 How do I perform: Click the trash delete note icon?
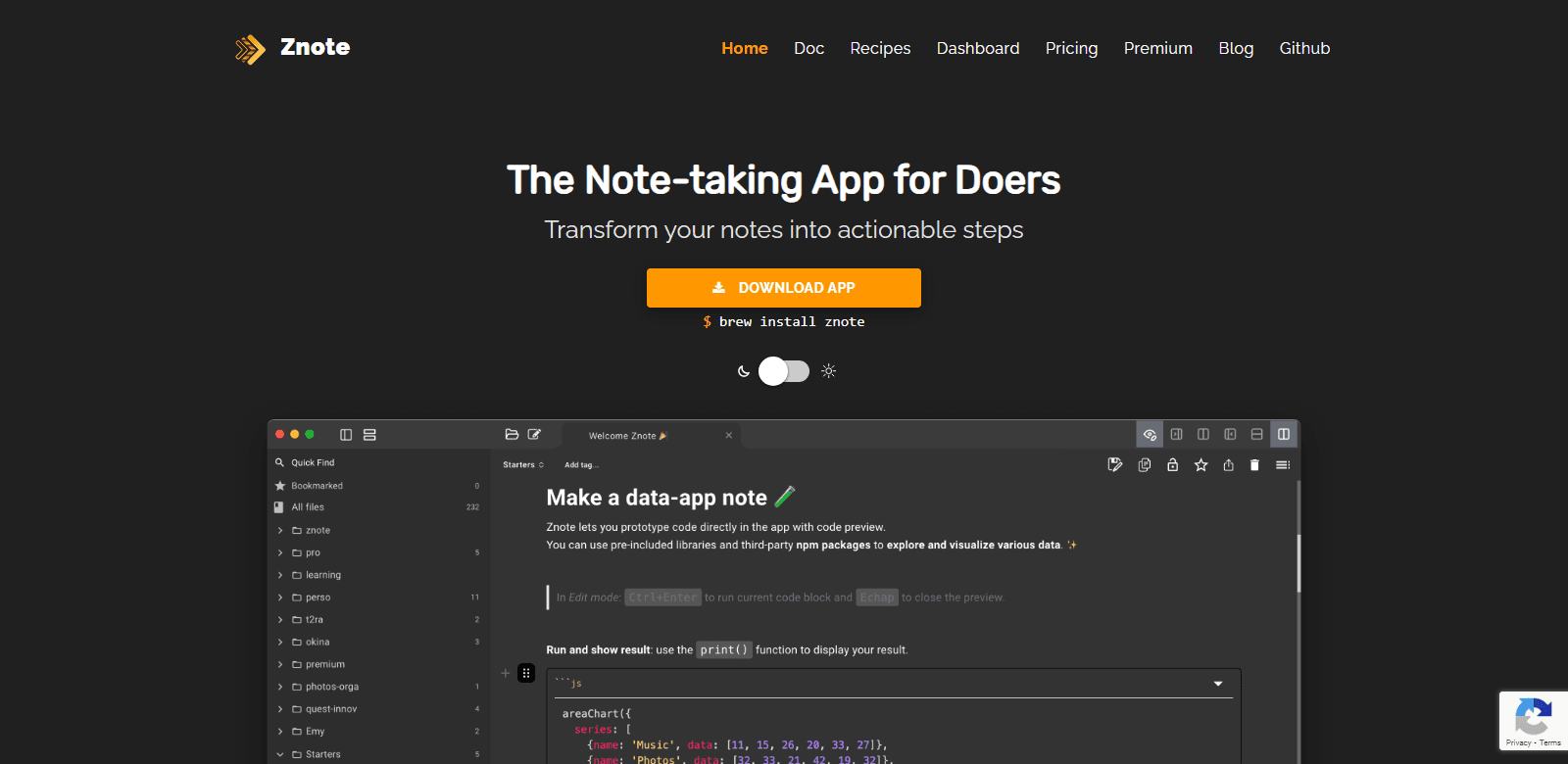1254,464
